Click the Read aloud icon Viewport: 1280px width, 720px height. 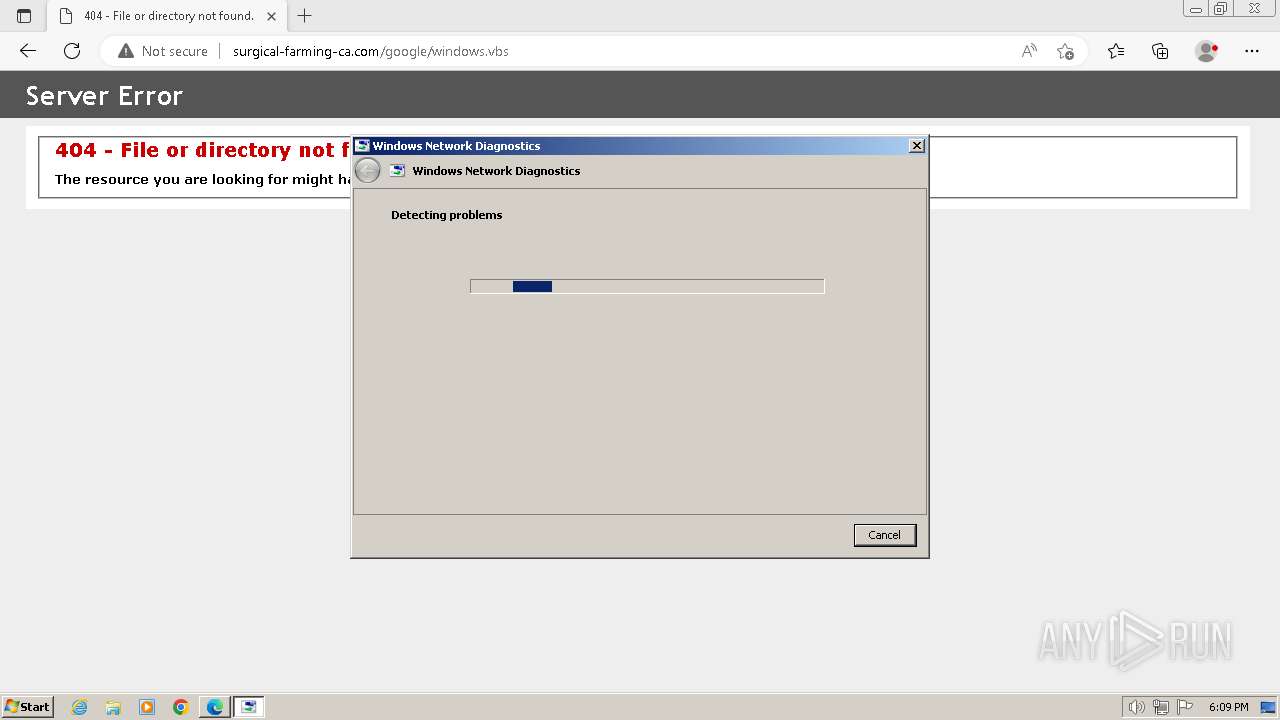(x=1029, y=51)
